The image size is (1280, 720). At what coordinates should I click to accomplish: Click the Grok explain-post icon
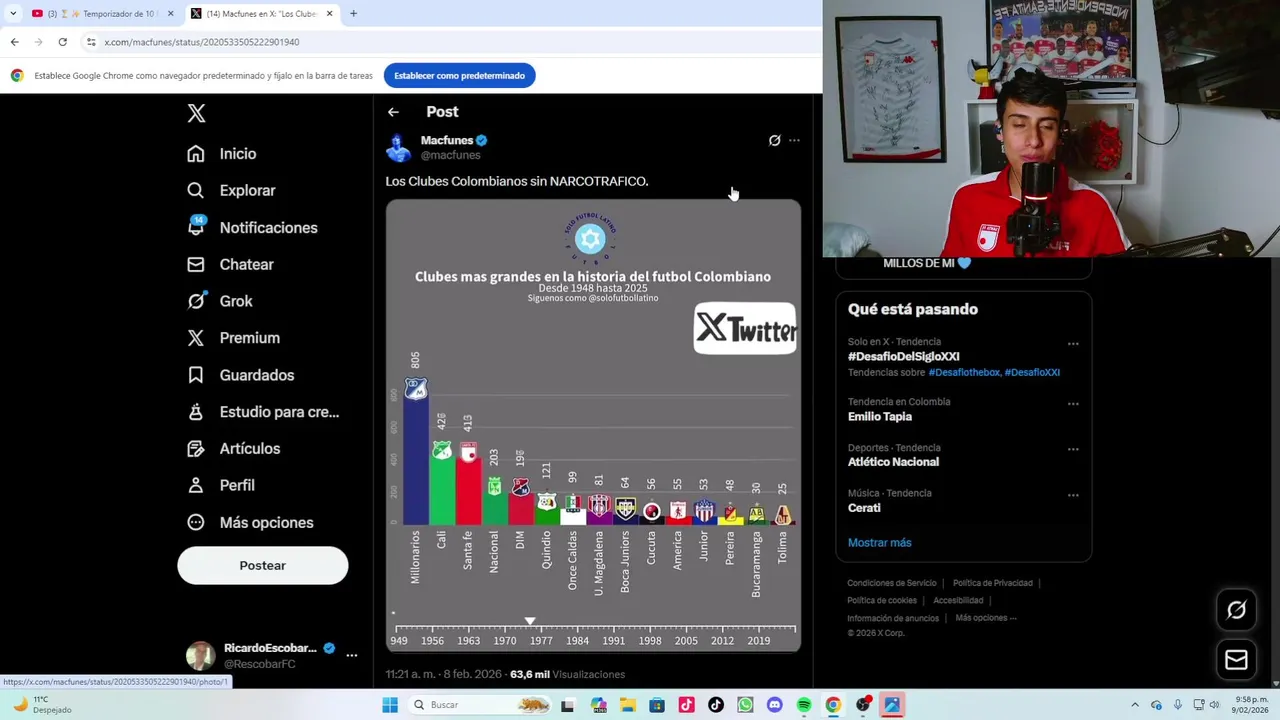[x=774, y=140]
